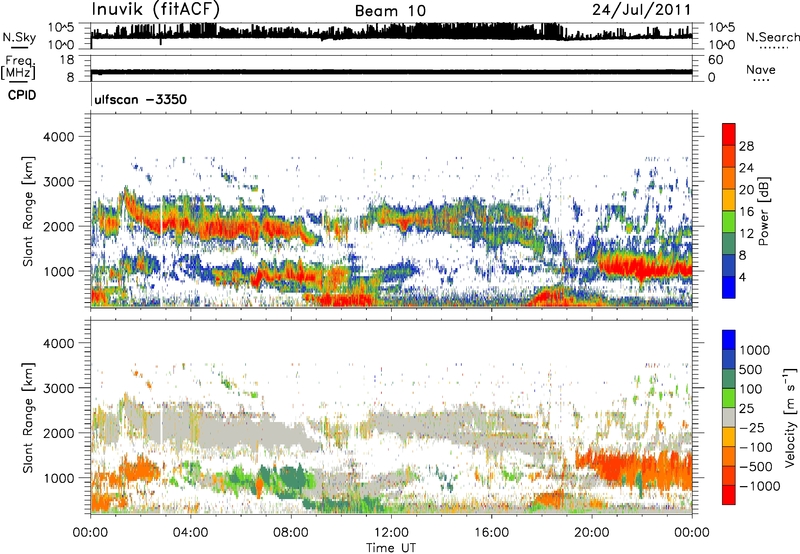Click the "-500" label on velocity color bar
Image resolution: width=800 pixels, height=554 pixels.
[756, 467]
